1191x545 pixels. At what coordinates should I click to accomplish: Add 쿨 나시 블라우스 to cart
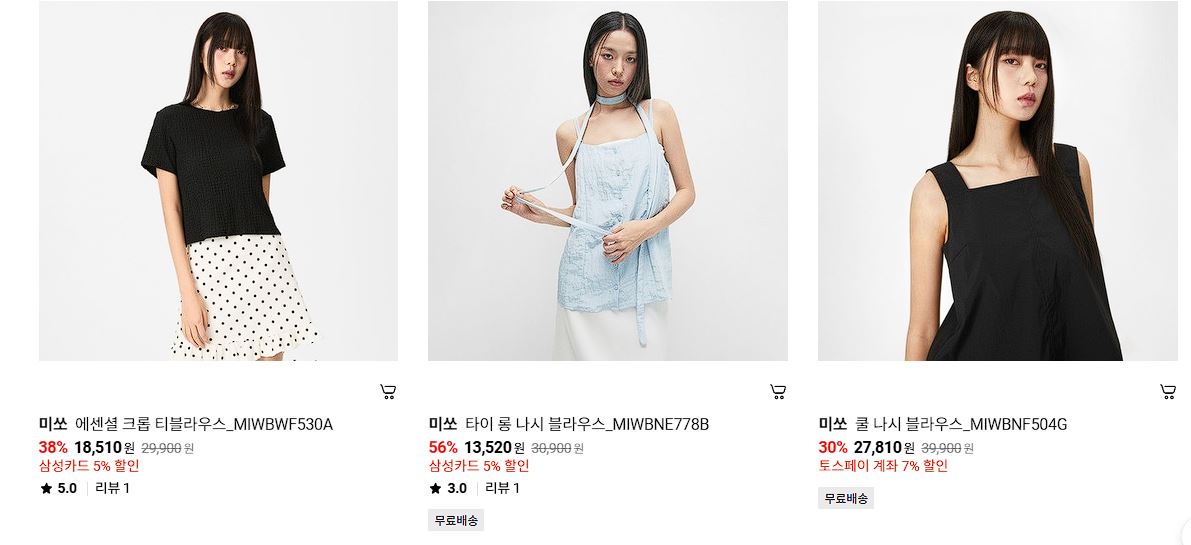pyautogui.click(x=1168, y=392)
